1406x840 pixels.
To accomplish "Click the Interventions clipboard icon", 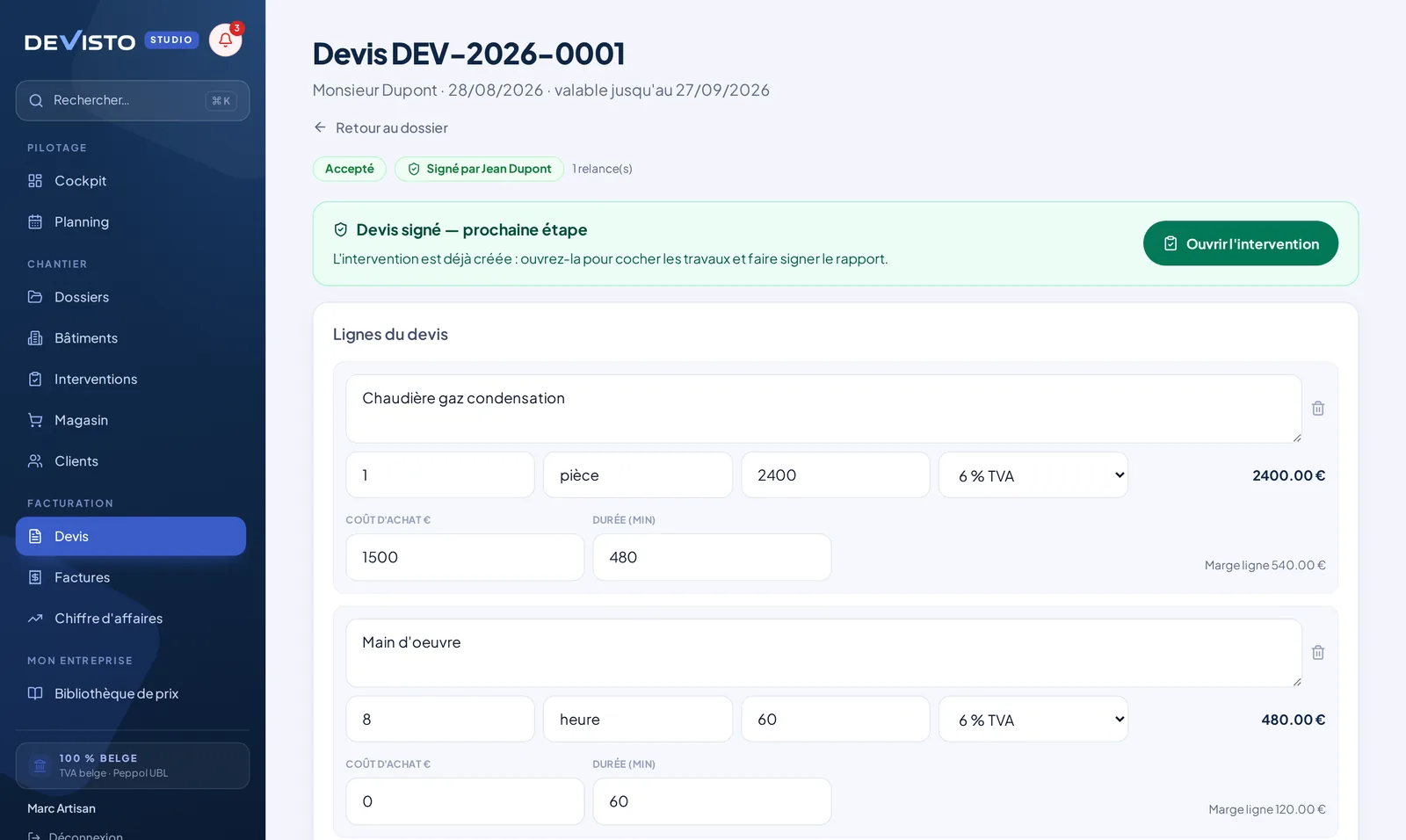I will click(x=35, y=380).
